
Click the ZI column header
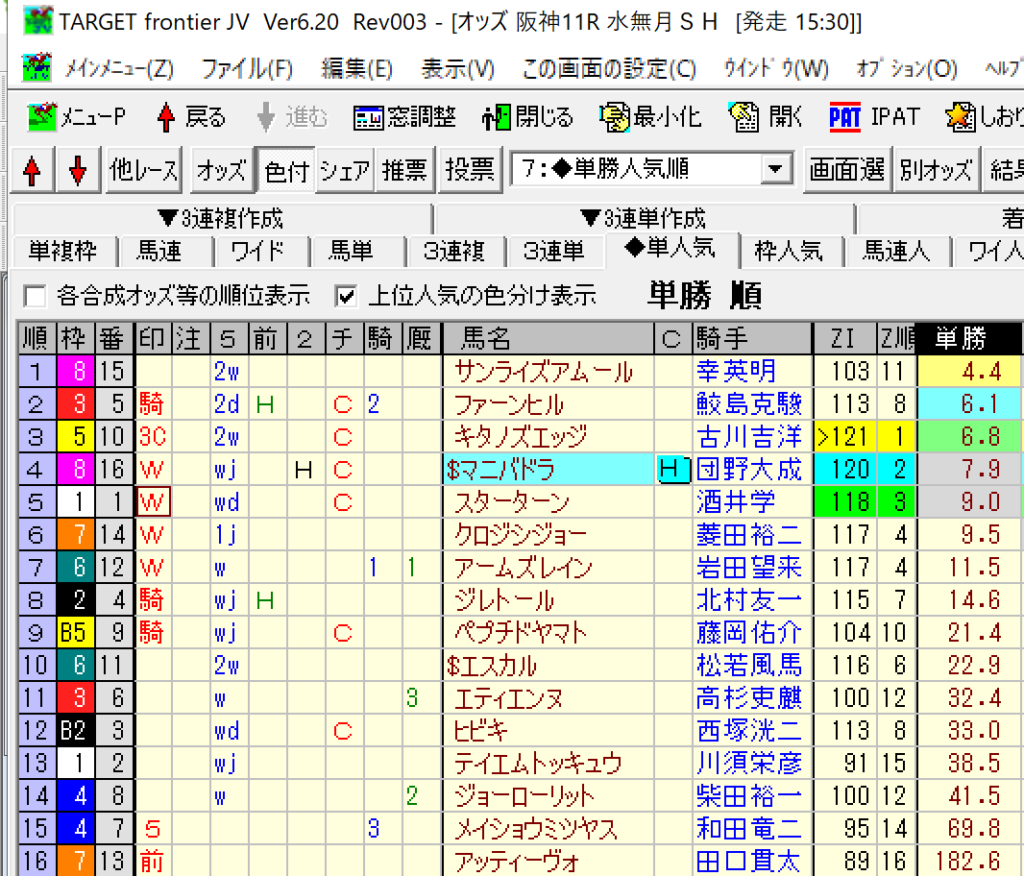[844, 338]
